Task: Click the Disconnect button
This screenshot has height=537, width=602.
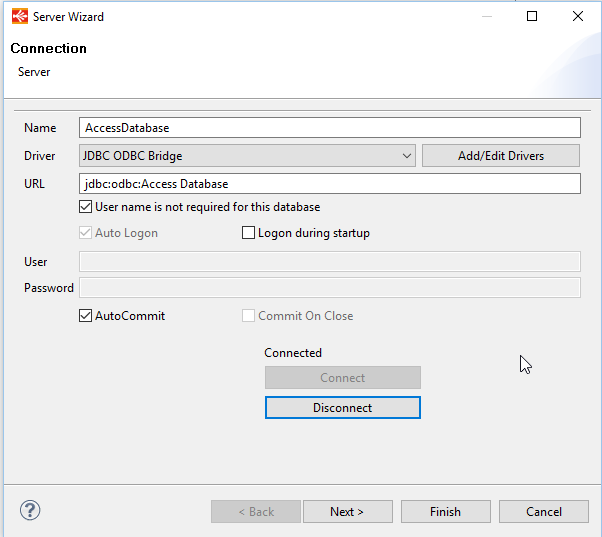Action: [x=343, y=408]
